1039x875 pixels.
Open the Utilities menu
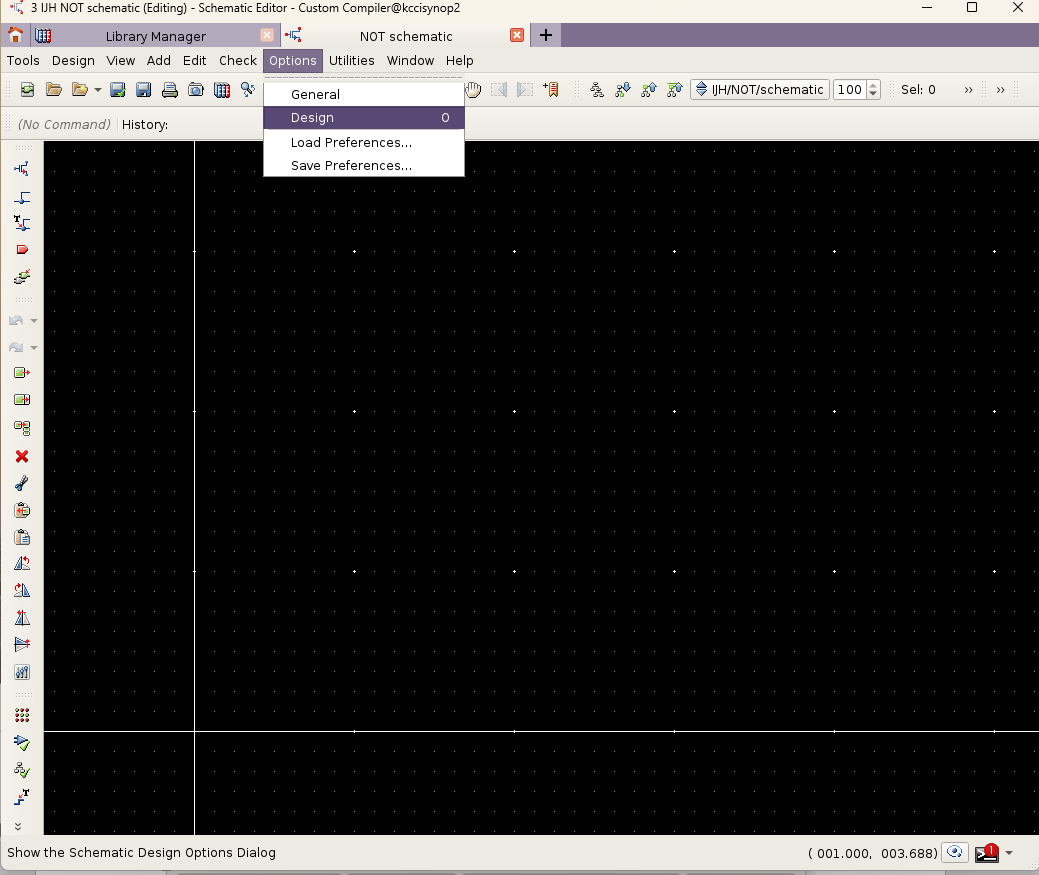pos(351,60)
